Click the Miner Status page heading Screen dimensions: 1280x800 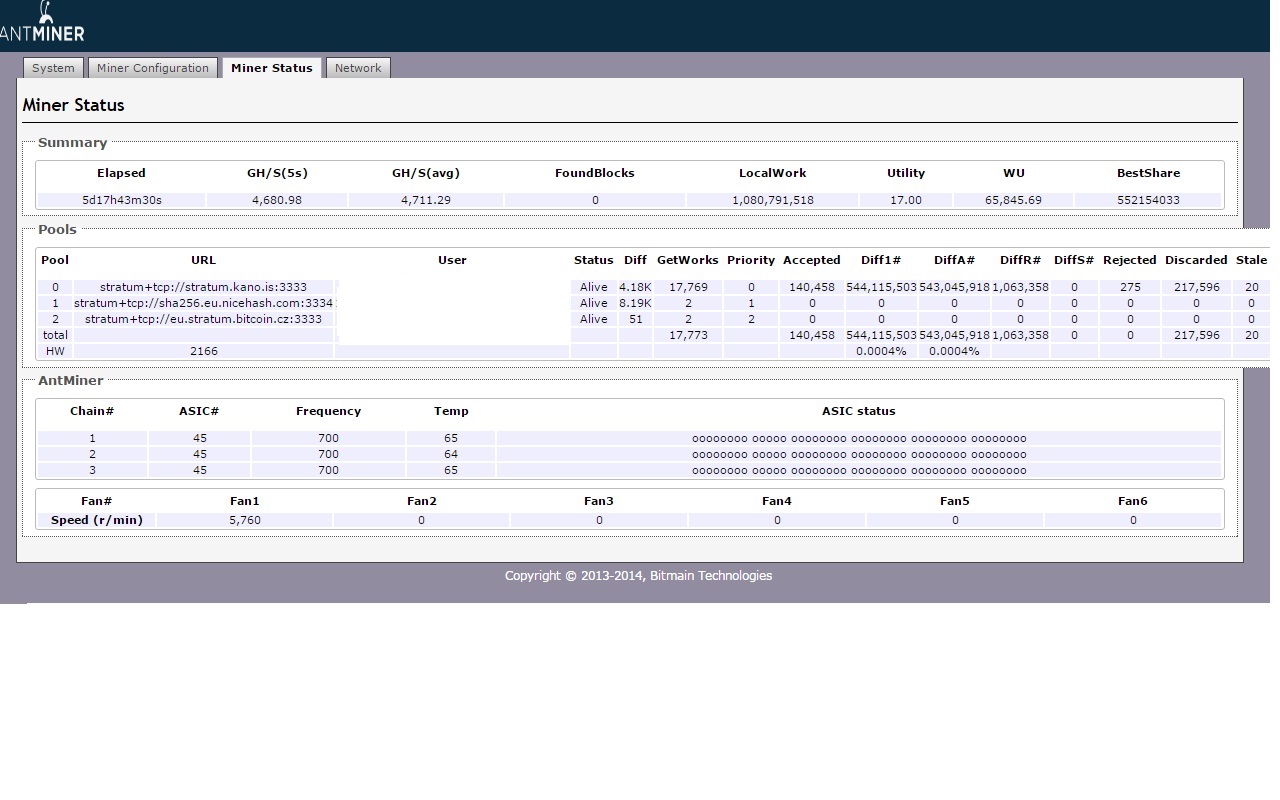[x=74, y=105]
